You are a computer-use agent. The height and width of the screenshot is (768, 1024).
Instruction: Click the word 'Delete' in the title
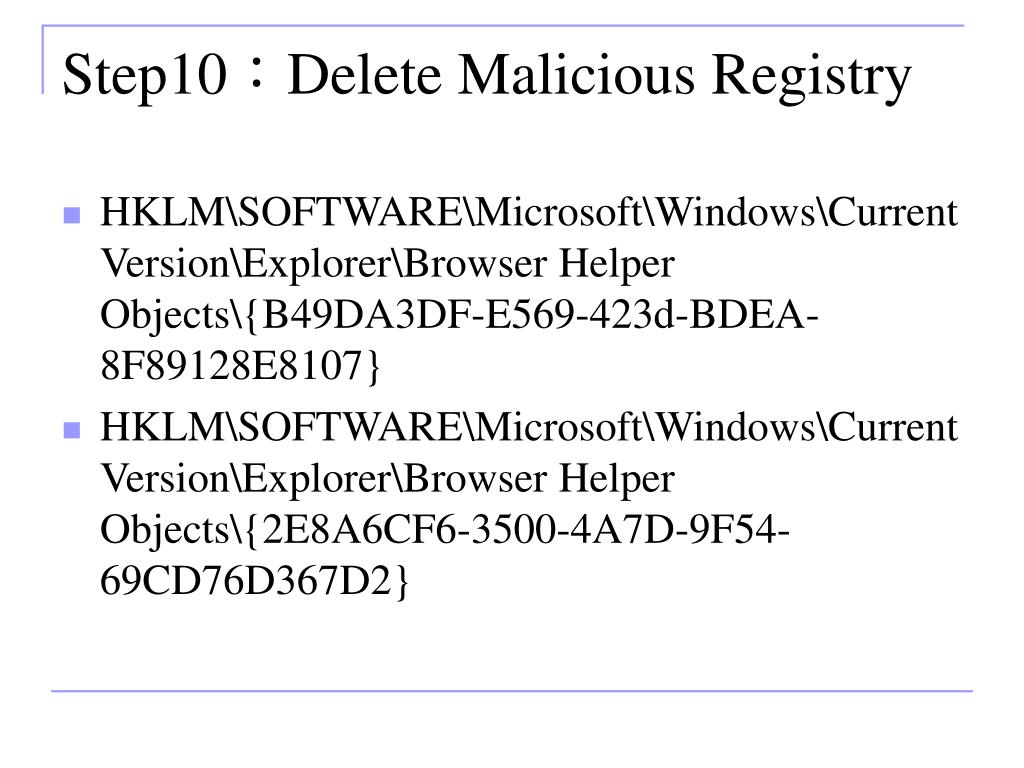click(364, 74)
